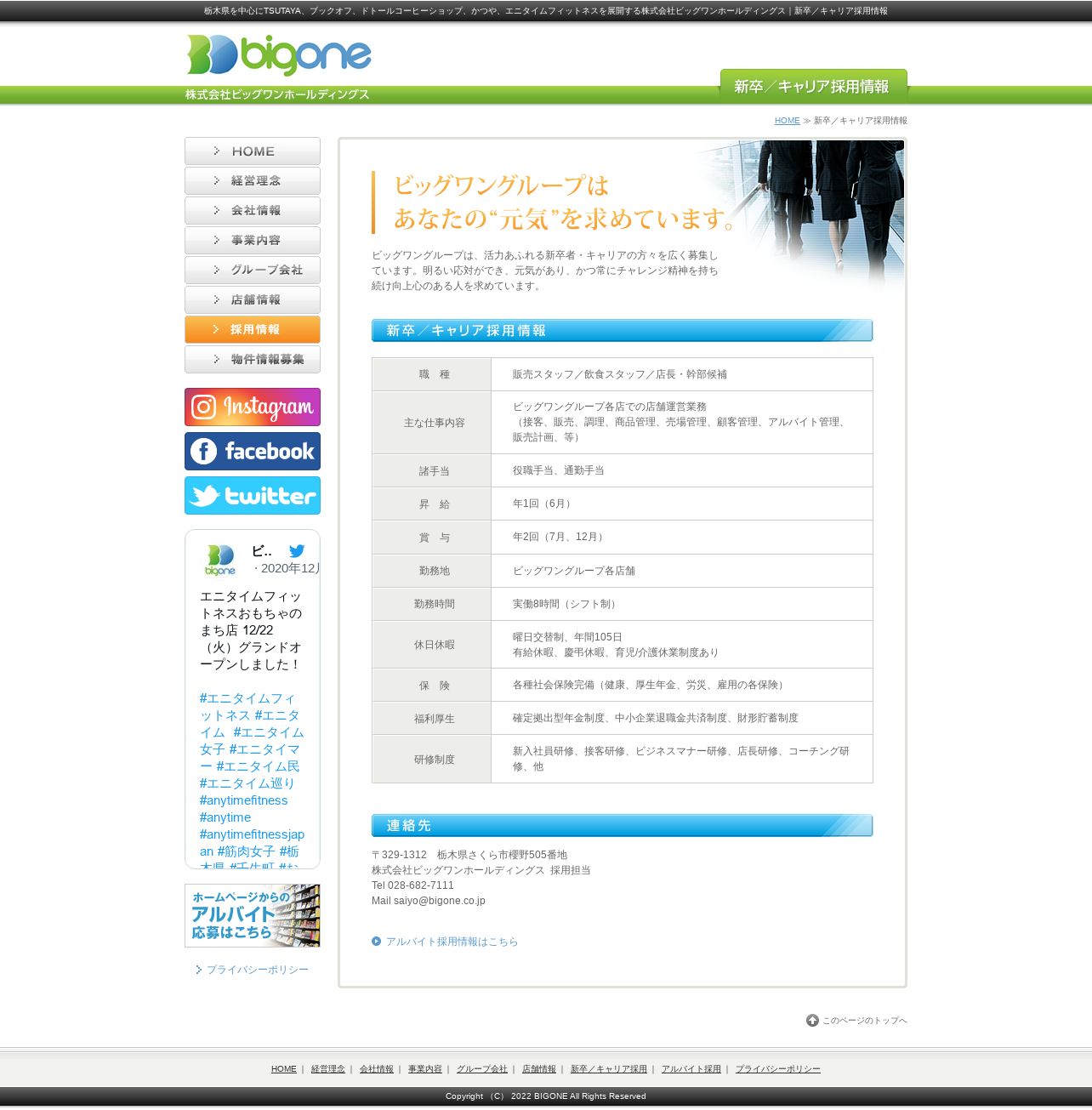Click the #エニタイムフィットネス hashtag in the tweet

click(x=247, y=707)
